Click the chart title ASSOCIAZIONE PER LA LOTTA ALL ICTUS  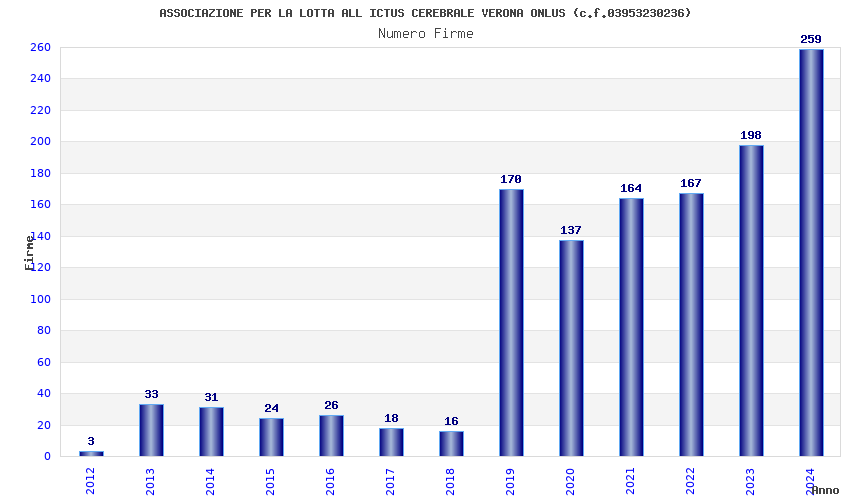pos(426,13)
